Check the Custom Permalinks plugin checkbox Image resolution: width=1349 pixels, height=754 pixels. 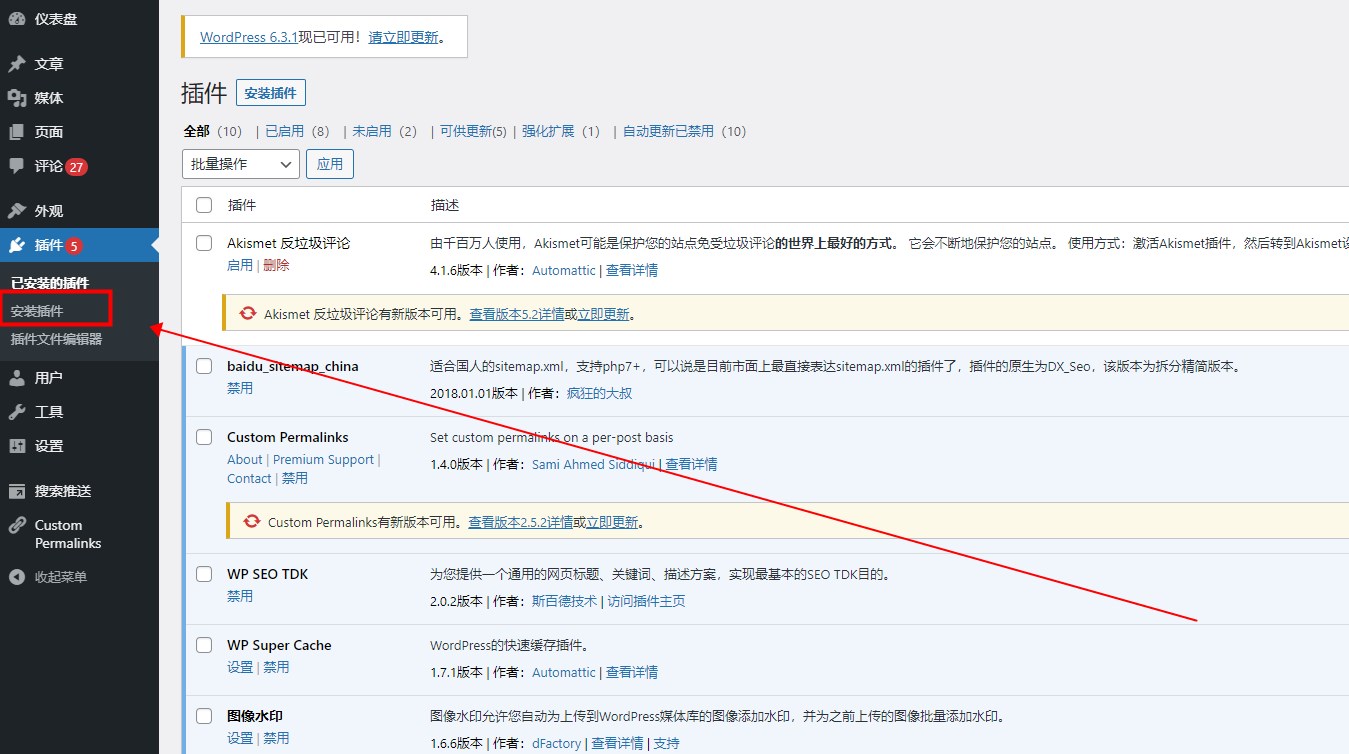[204, 437]
